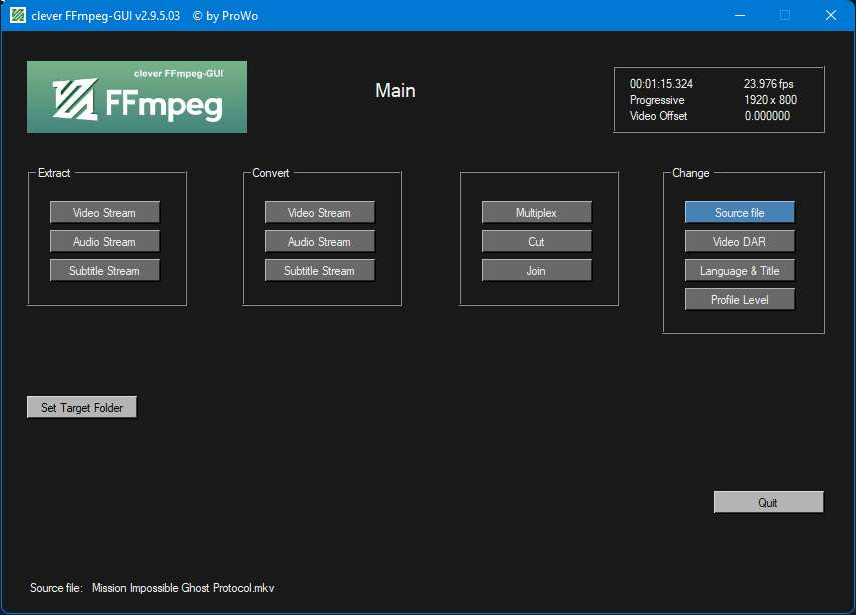Screen dimensions: 856x615
Task: Click the Progressive label
Action: (x=657, y=100)
